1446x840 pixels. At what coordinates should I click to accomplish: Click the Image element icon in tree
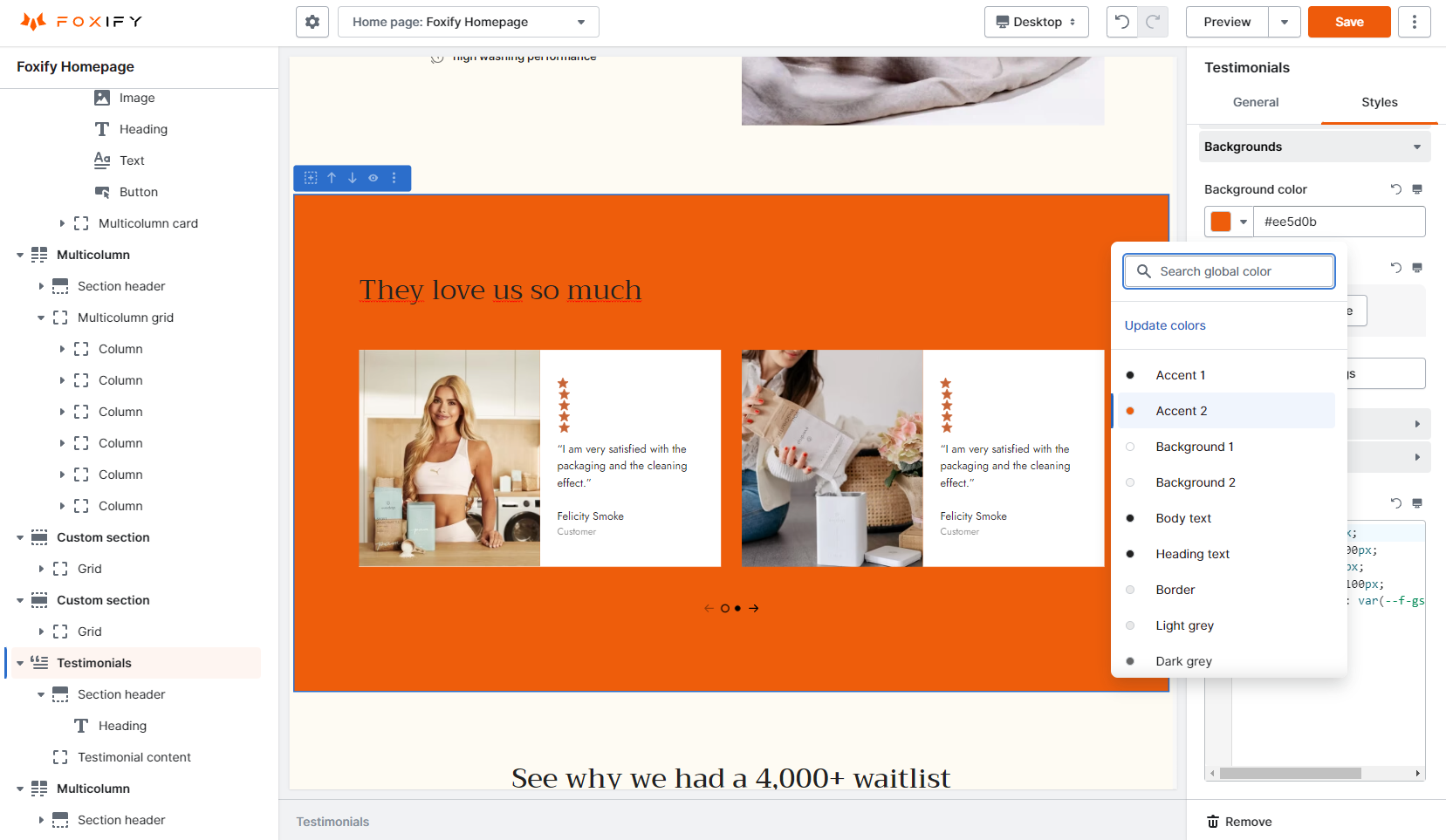tap(102, 98)
